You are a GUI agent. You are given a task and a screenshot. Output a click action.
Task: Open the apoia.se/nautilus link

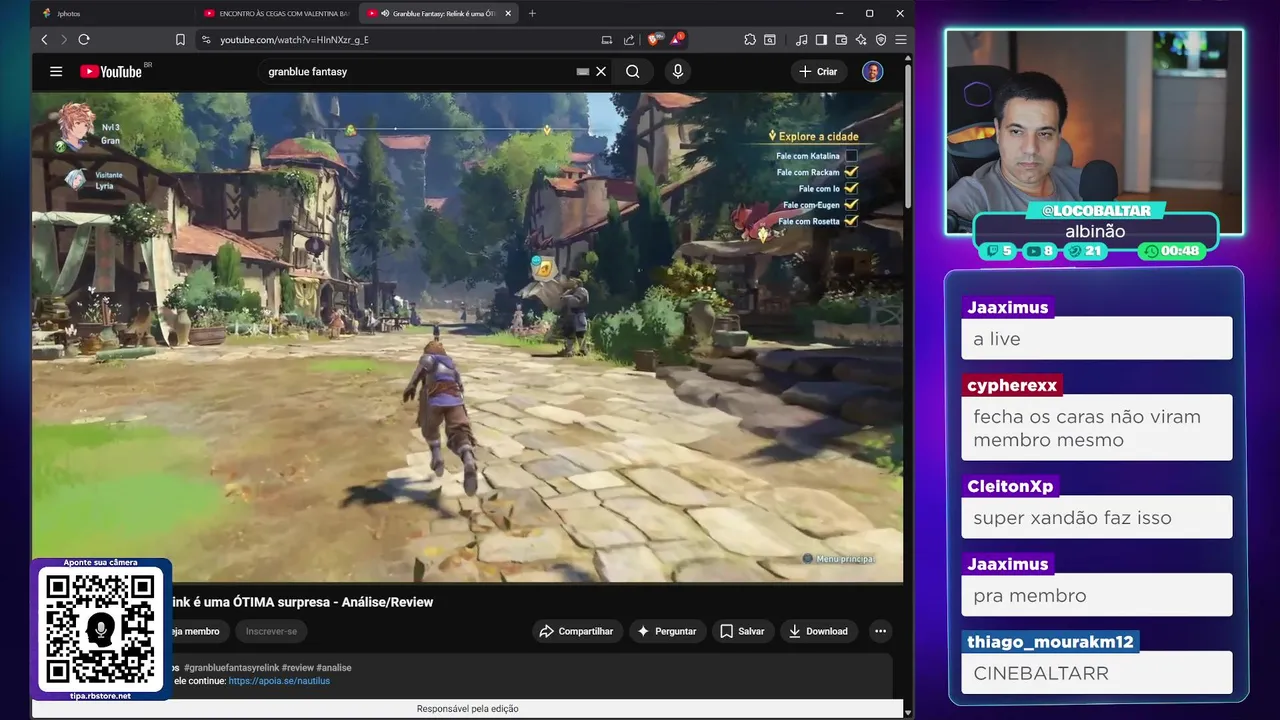[x=279, y=681]
